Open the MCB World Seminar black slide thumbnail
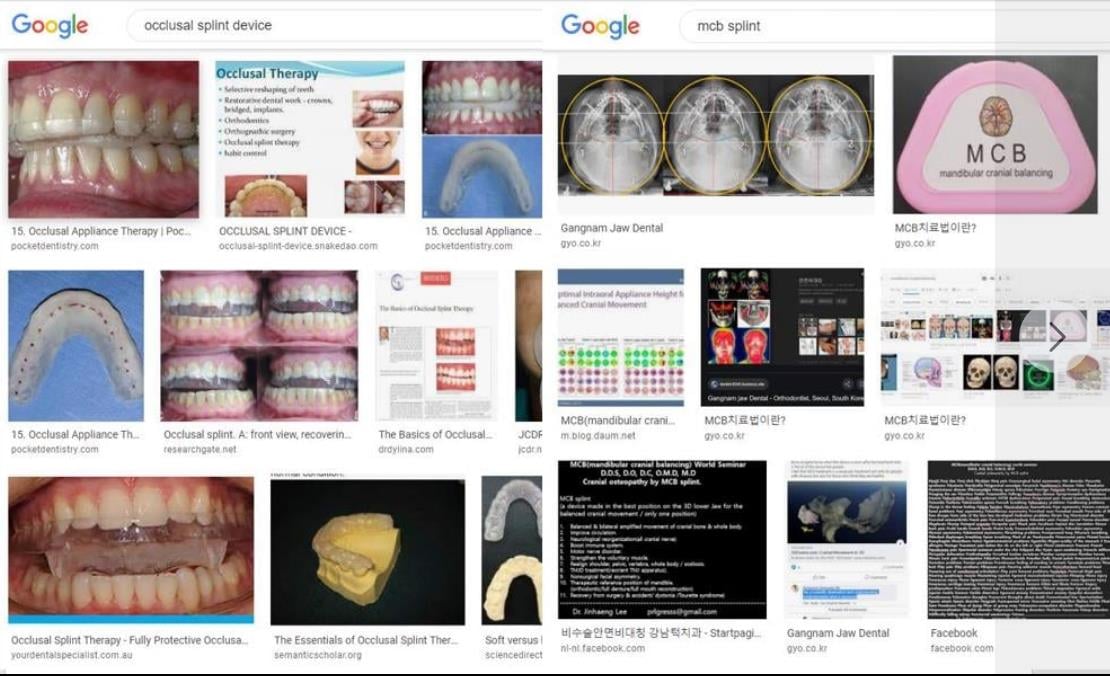 [662, 539]
